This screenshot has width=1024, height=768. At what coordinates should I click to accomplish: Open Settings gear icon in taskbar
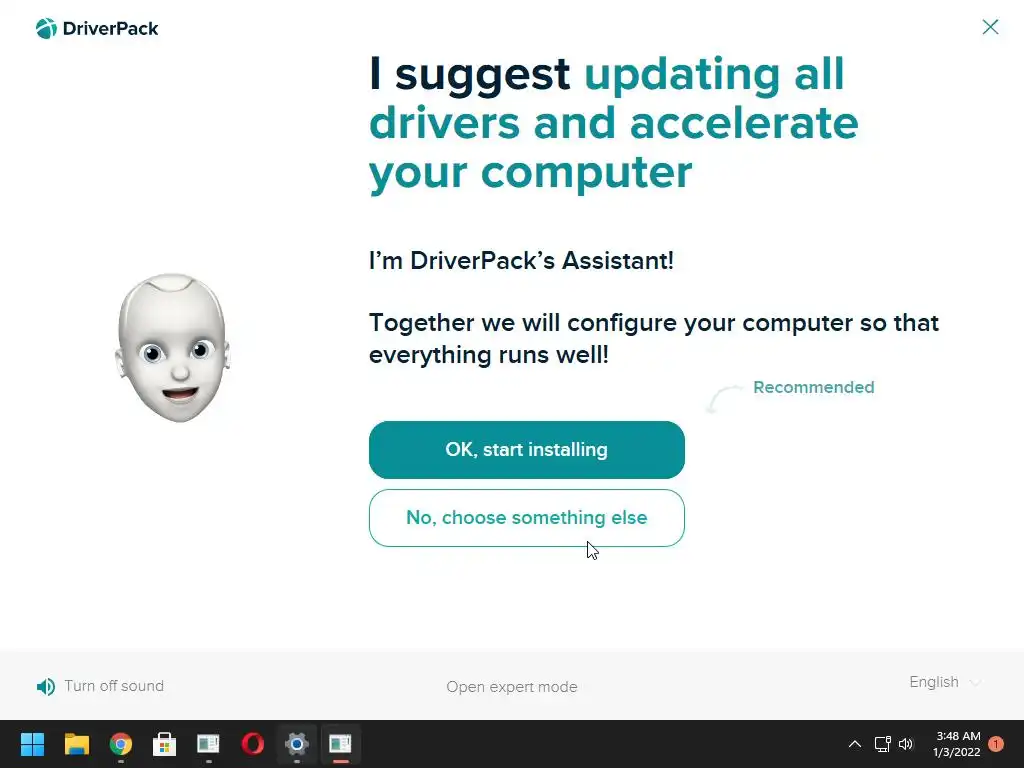296,744
